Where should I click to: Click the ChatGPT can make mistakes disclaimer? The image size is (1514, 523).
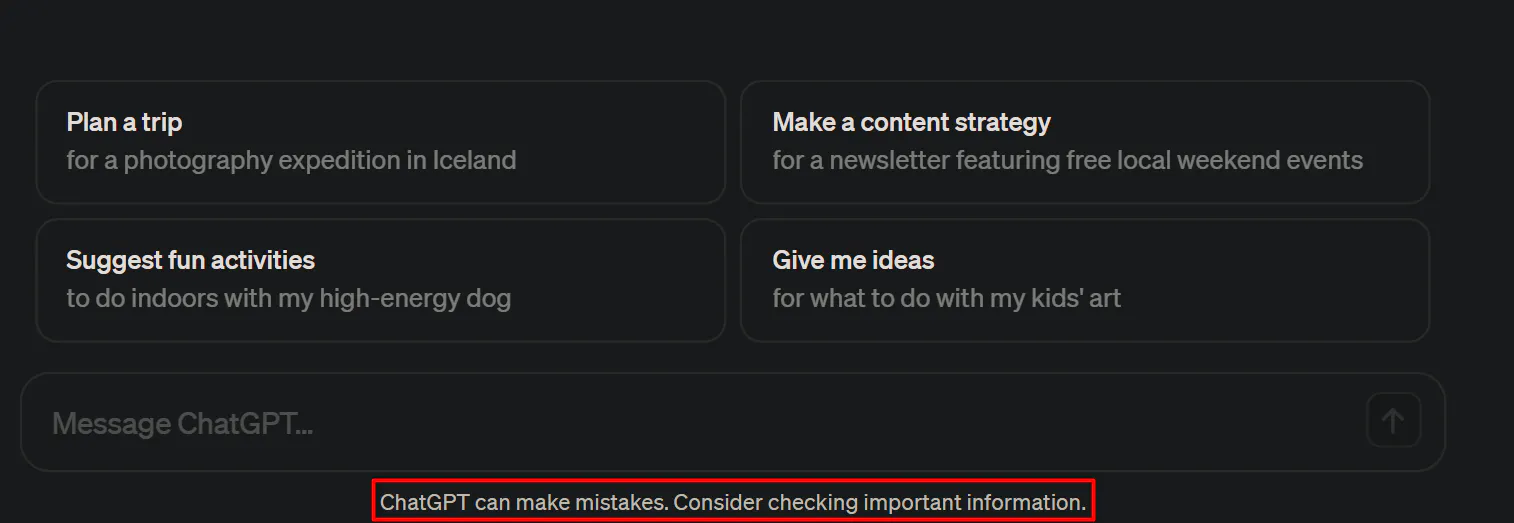pyautogui.click(x=733, y=502)
